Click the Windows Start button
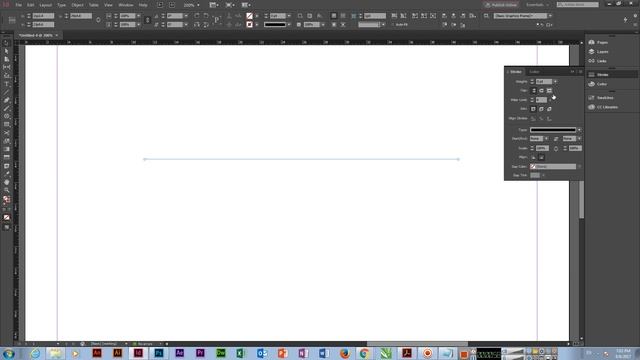This screenshot has width=640, height=360. (x=9, y=353)
